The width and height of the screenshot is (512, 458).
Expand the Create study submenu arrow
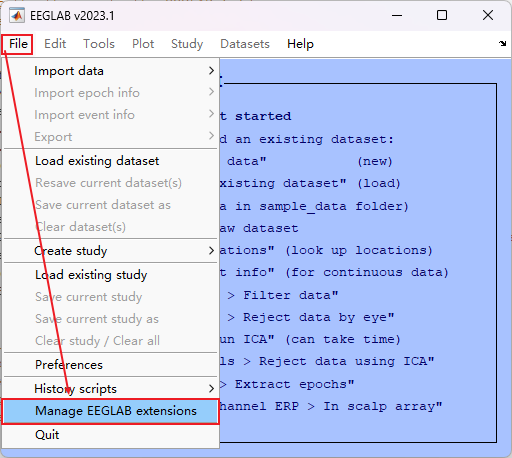pos(211,250)
